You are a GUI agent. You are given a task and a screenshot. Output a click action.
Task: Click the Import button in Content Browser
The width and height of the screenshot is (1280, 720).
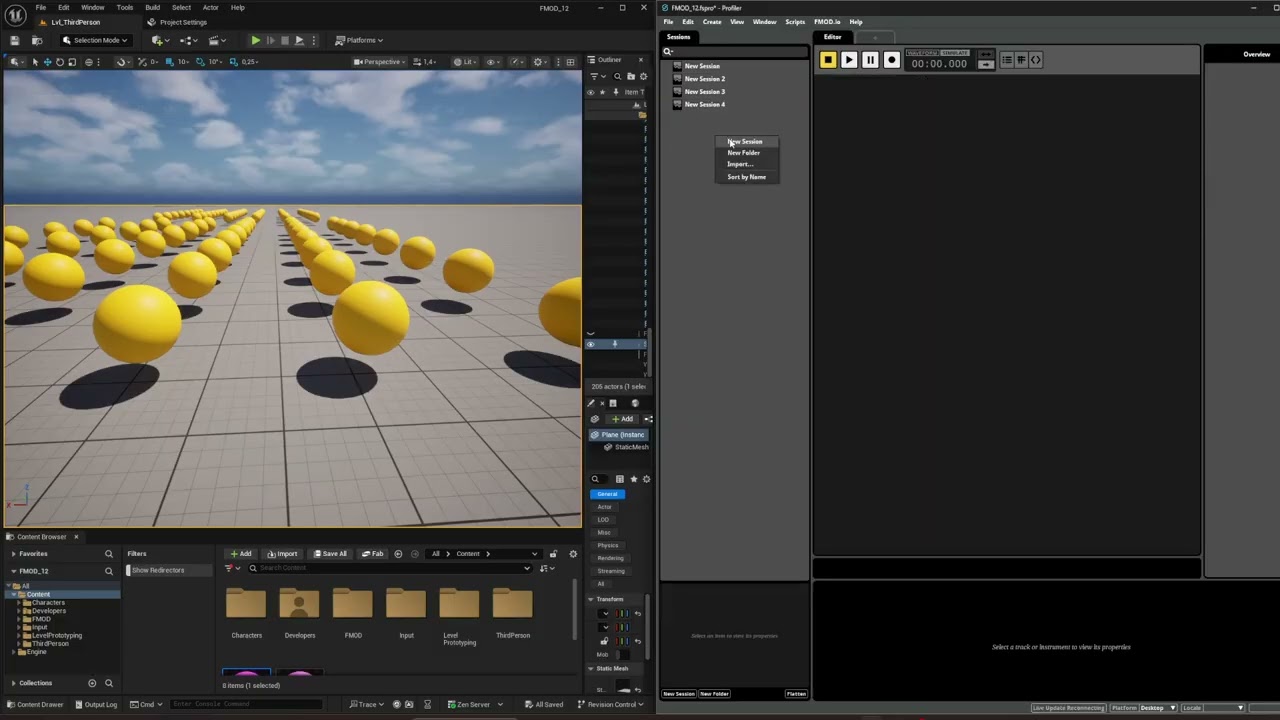click(282, 554)
